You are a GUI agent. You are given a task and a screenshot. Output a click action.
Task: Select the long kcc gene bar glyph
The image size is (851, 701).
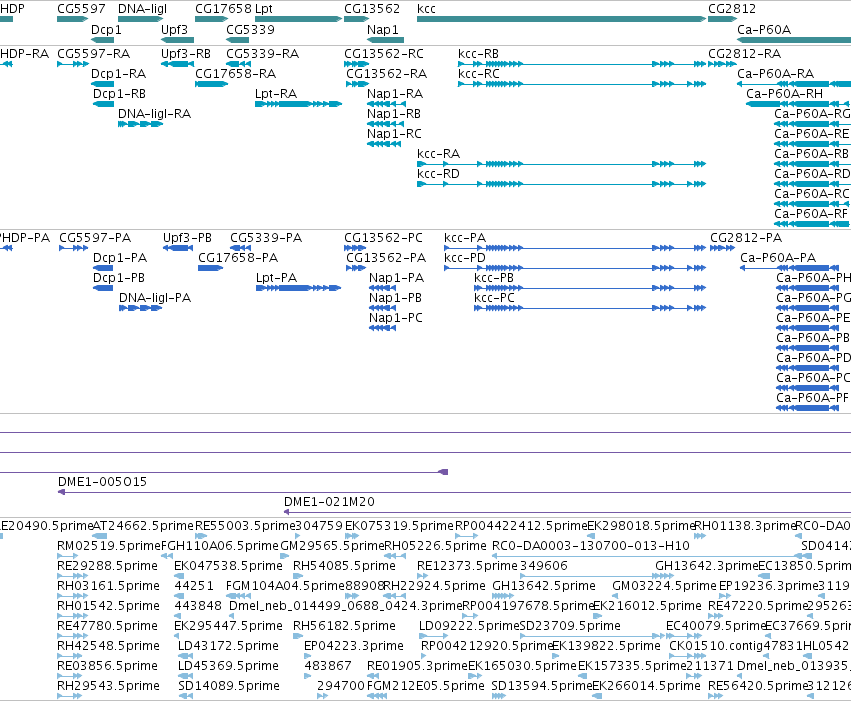[561, 19]
